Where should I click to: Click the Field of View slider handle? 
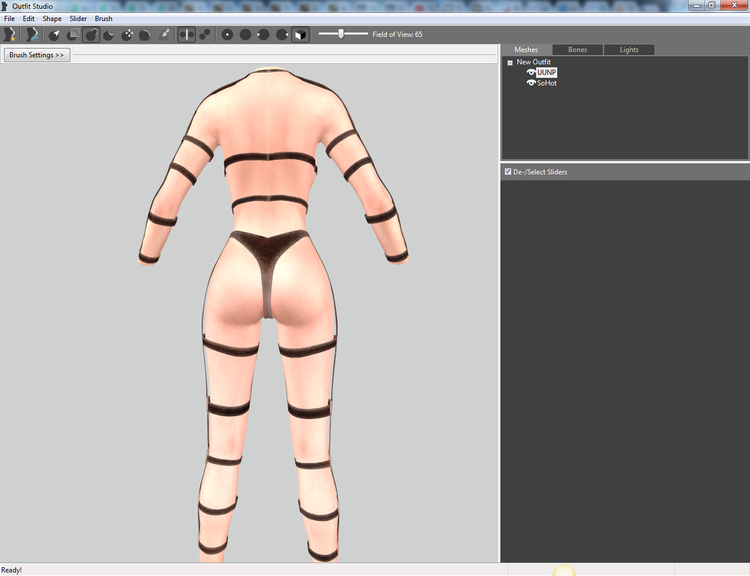341,34
